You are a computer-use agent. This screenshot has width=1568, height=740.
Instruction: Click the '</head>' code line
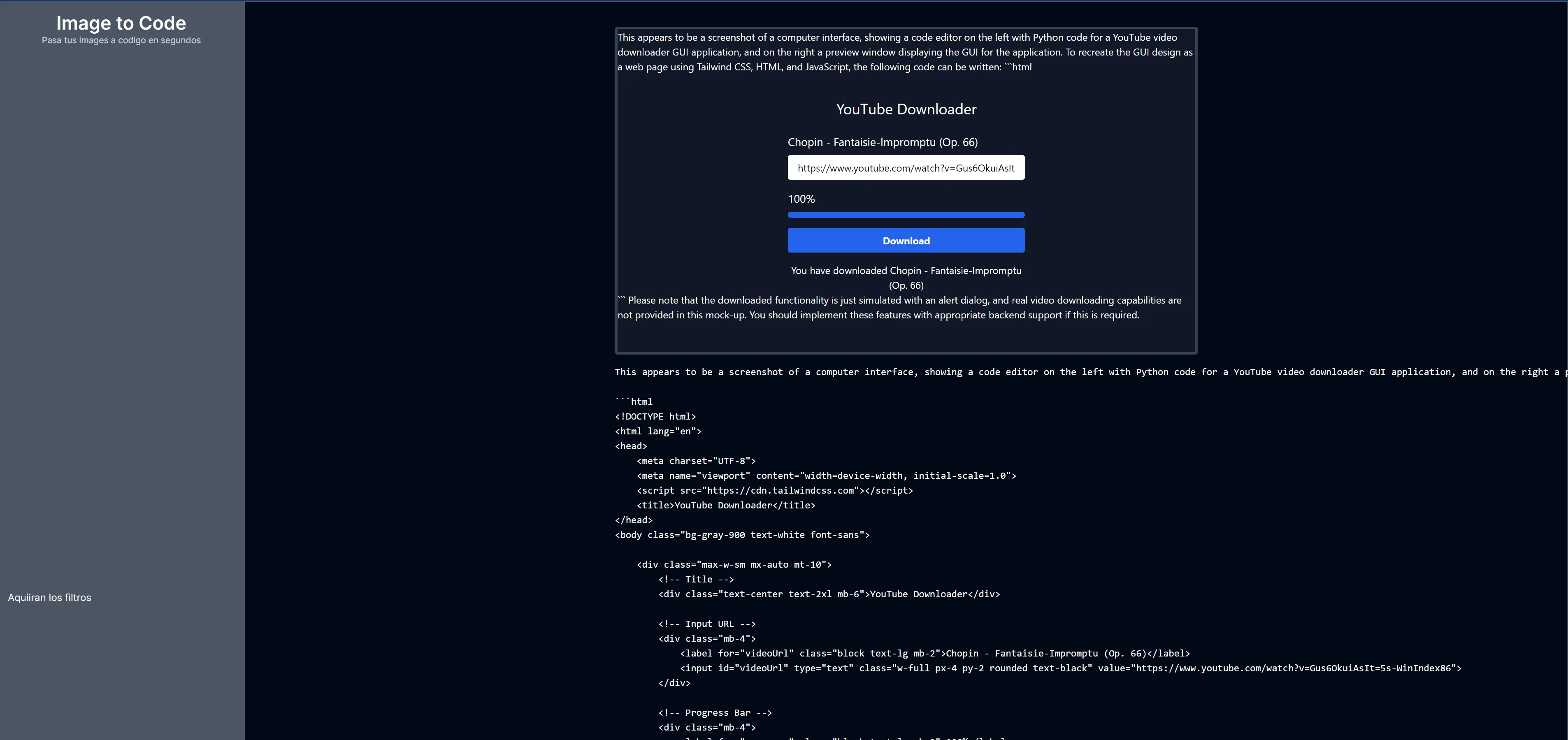(x=634, y=520)
